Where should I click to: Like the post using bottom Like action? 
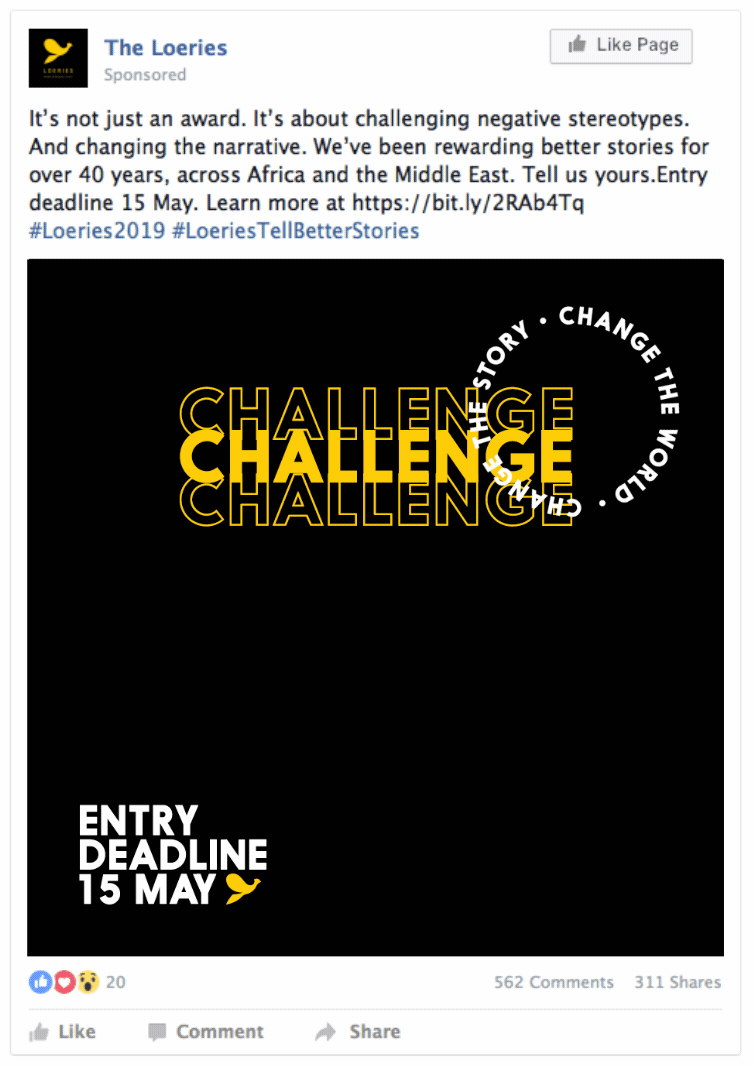tap(62, 1032)
